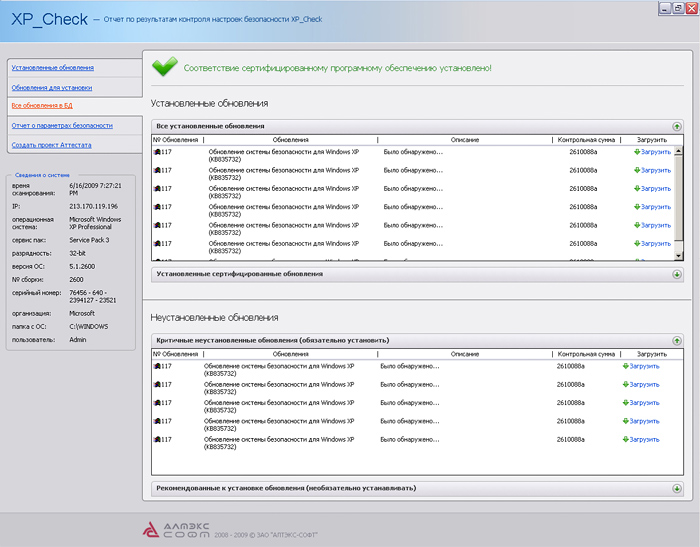Click "Загрузить" link in first installed updates row
This screenshot has height=547, width=700.
(656, 152)
